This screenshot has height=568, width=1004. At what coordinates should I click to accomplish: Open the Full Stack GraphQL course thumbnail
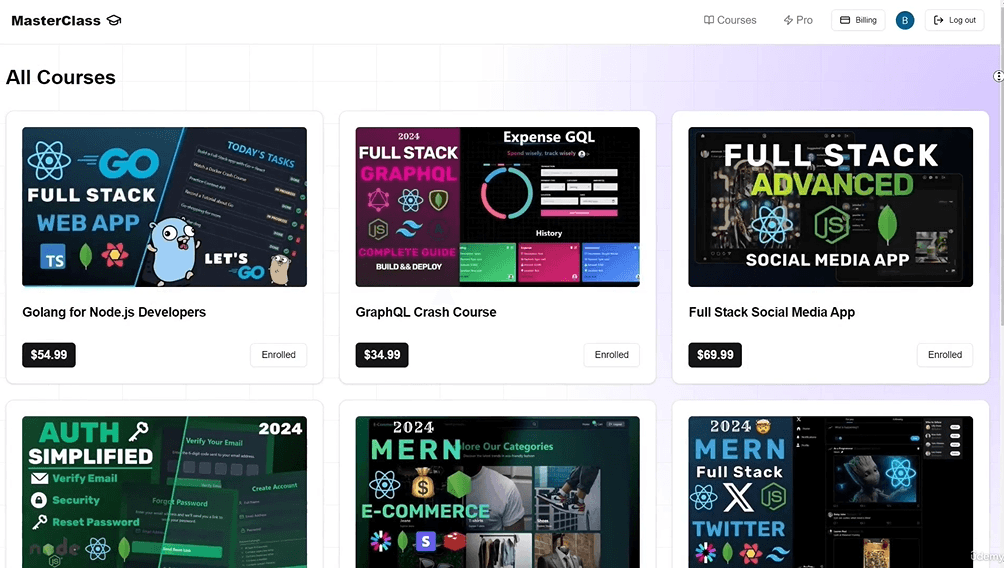pos(497,207)
